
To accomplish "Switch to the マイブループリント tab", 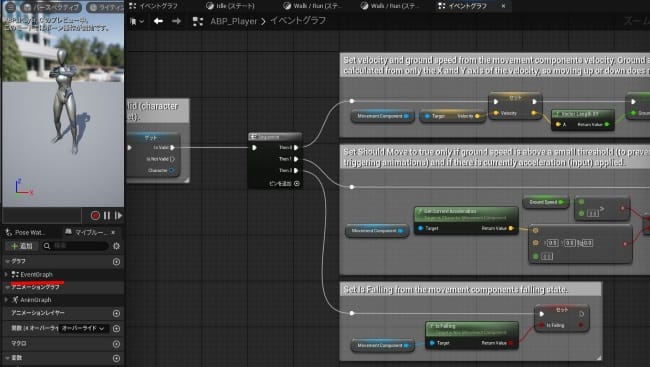I will coord(86,232).
